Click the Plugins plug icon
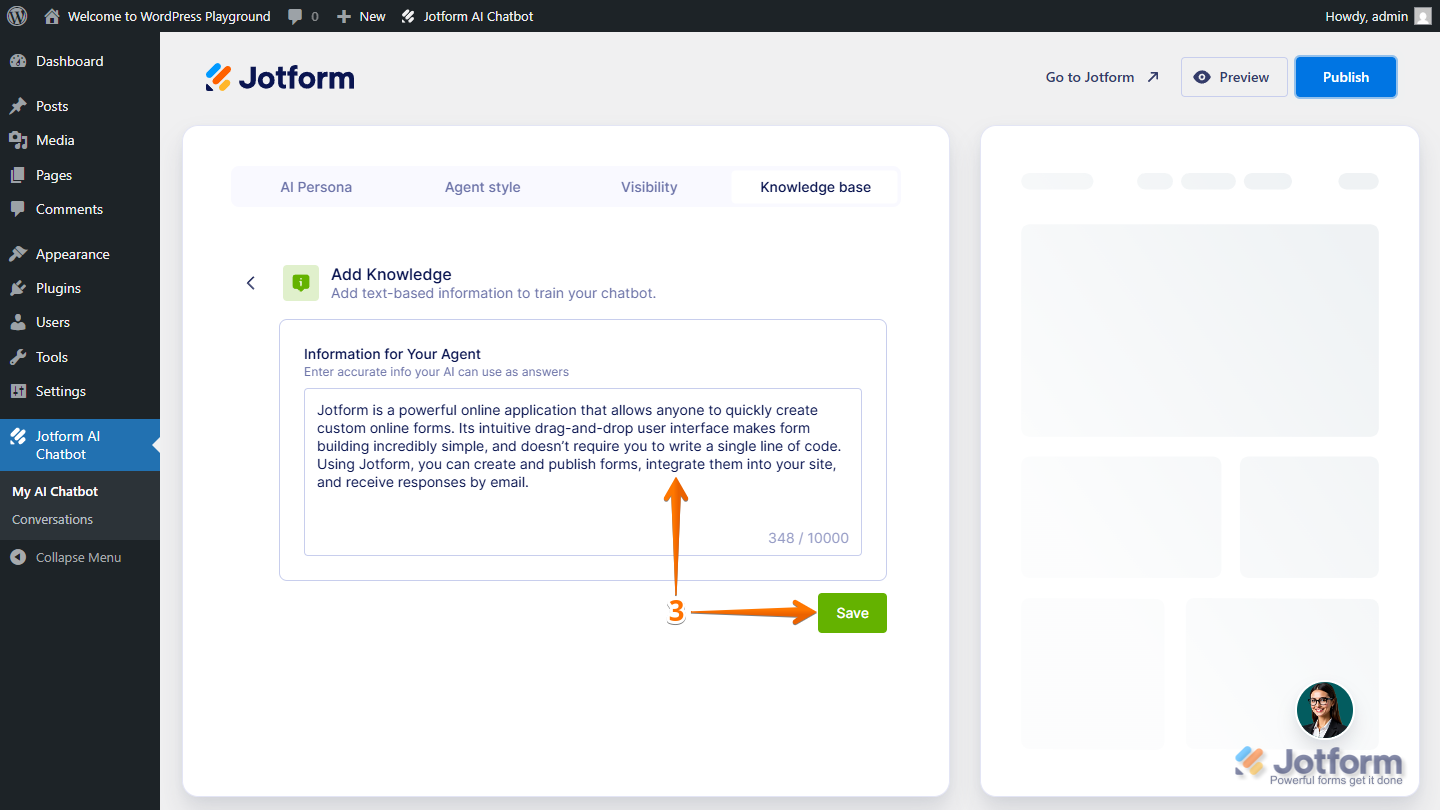Image resolution: width=1440 pixels, height=810 pixels. tap(18, 288)
